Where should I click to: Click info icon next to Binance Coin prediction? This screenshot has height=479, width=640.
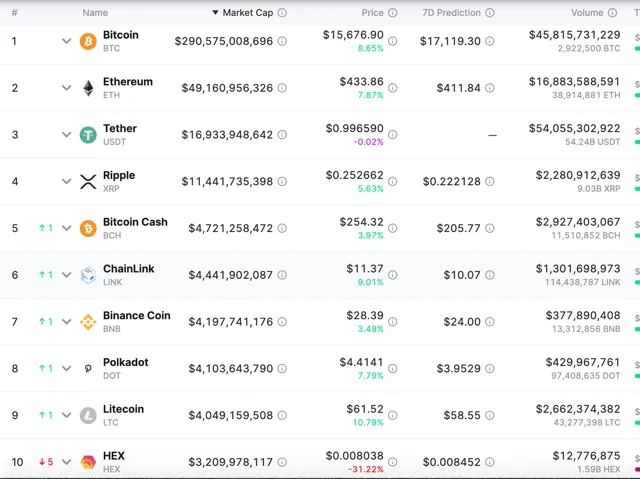pyautogui.click(x=490, y=322)
